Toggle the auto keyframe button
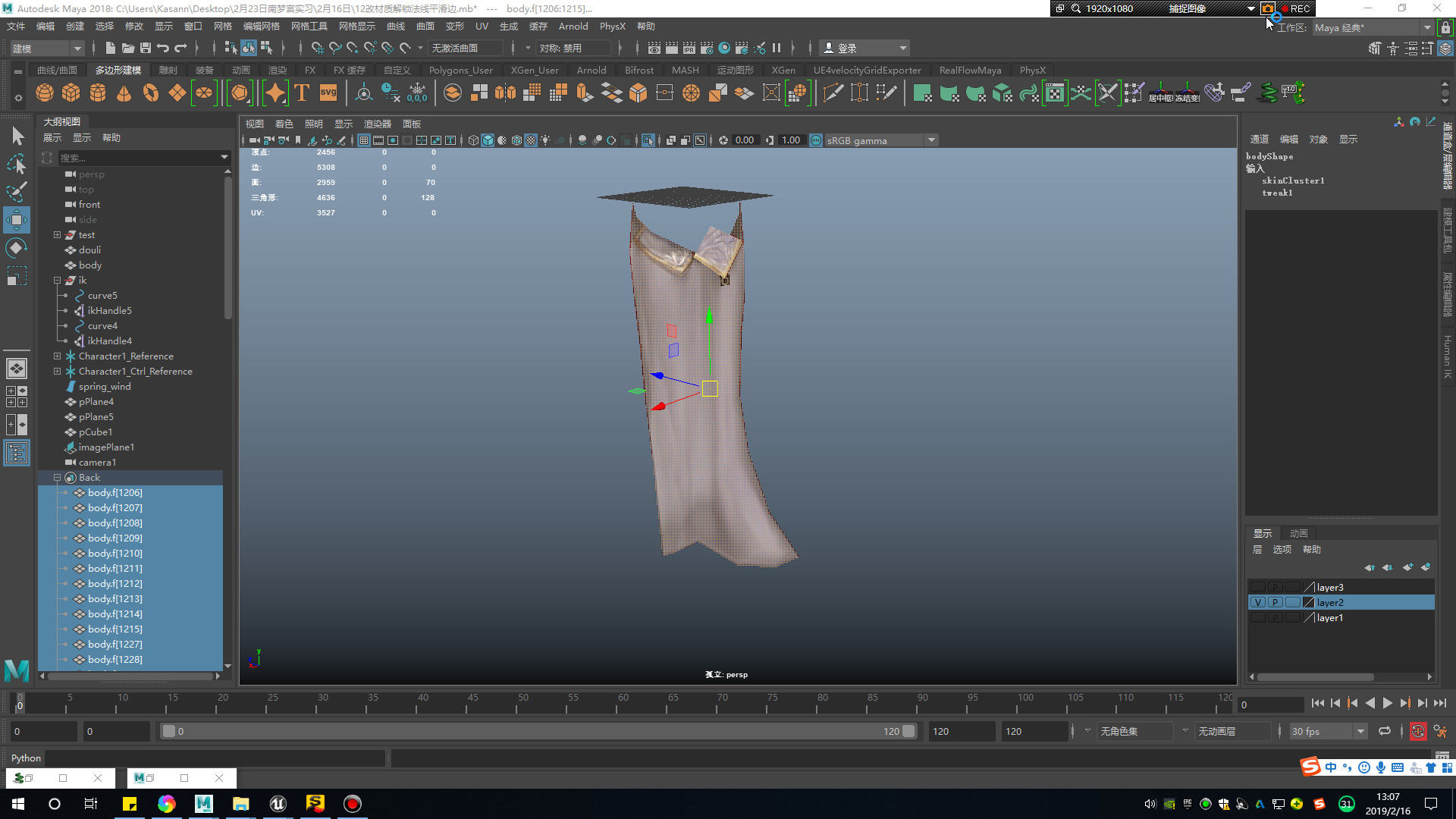 1417,731
